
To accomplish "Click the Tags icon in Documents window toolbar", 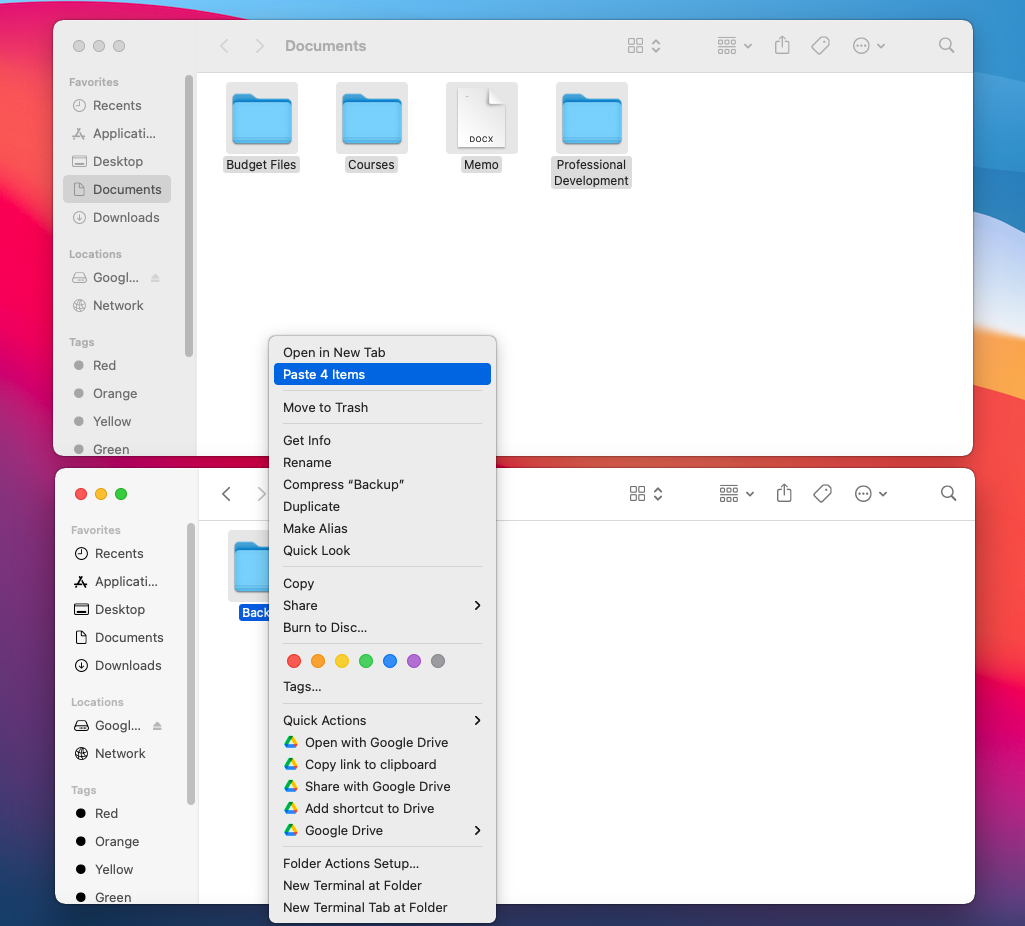I will tap(821, 46).
